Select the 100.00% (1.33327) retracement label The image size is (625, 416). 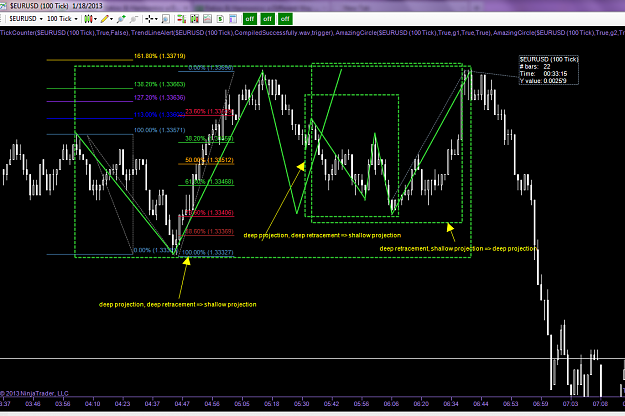(208, 252)
